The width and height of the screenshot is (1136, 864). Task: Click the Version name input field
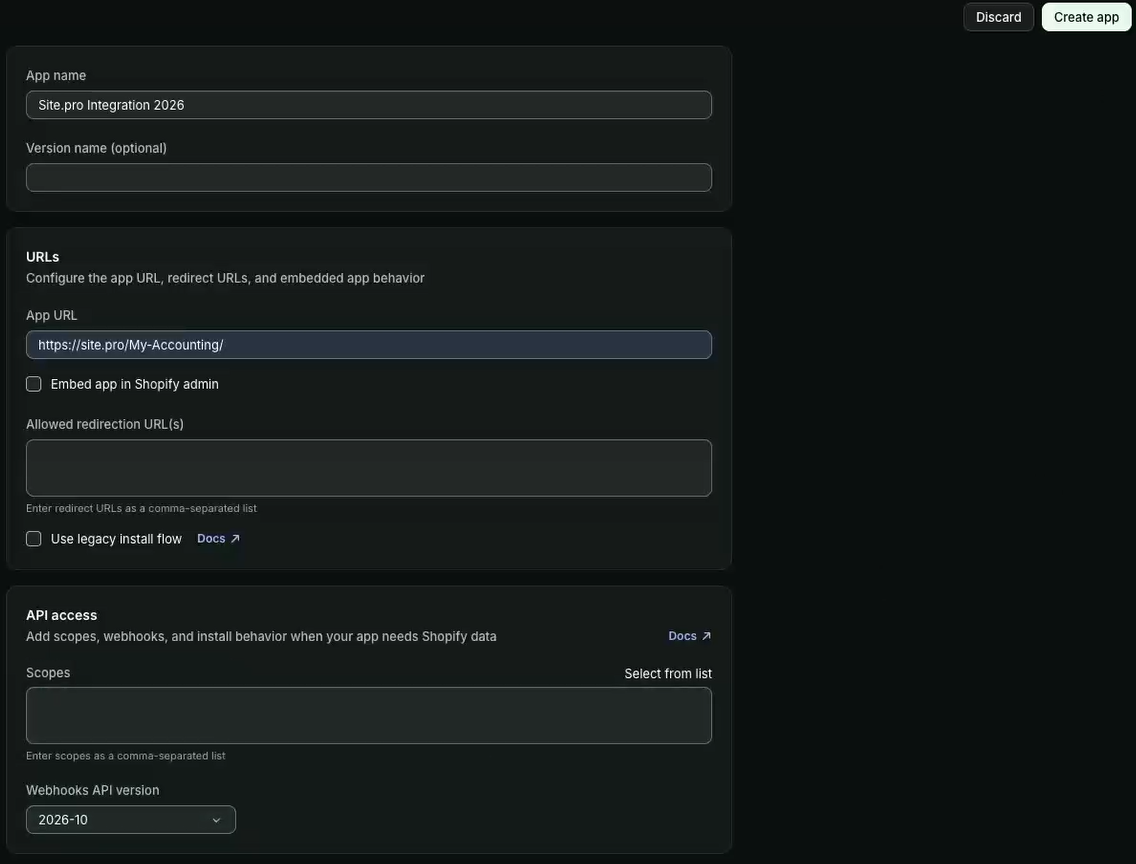tap(369, 177)
